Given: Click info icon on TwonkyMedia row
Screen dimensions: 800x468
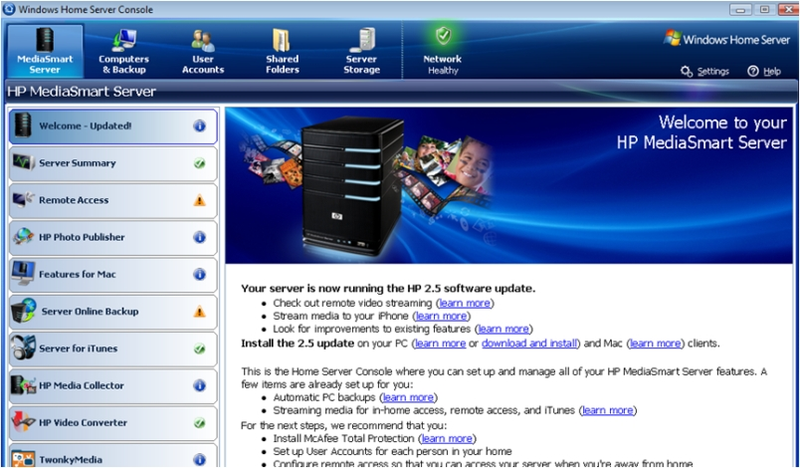Looking at the screenshot, I should click(199, 460).
